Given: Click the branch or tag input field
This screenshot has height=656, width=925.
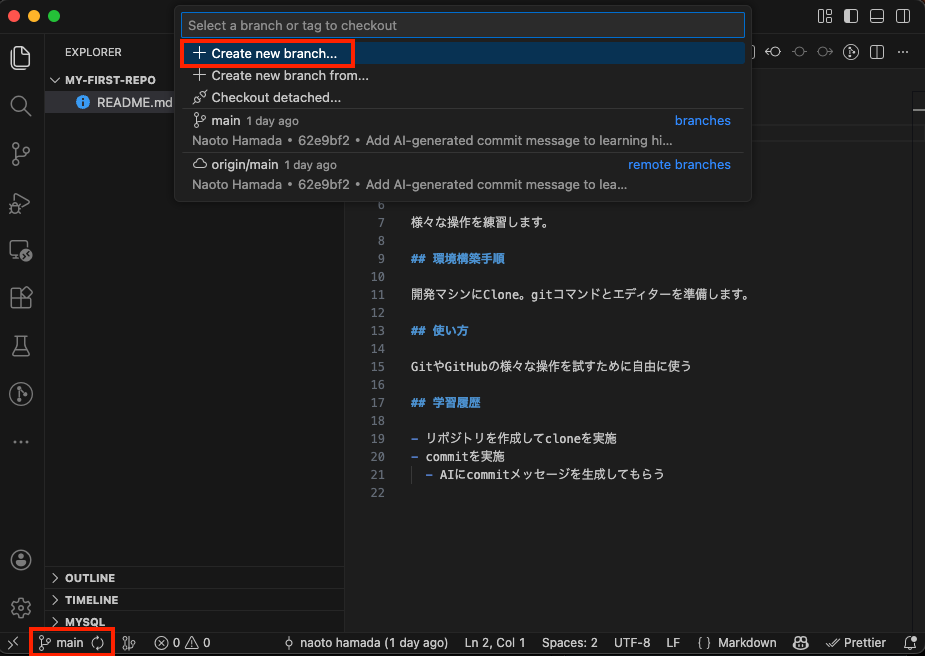Looking at the screenshot, I should (462, 24).
